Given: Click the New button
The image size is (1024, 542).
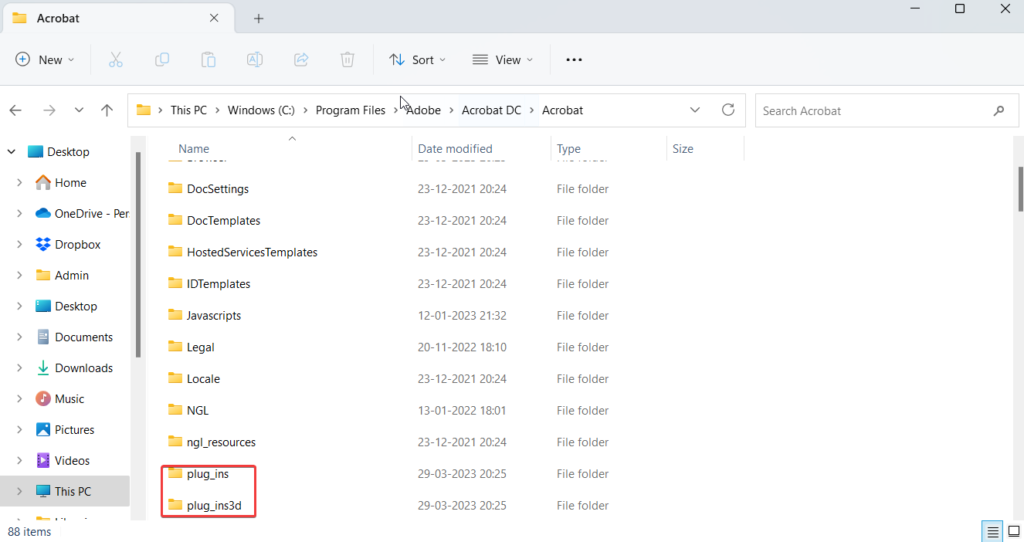Looking at the screenshot, I should 43,60.
